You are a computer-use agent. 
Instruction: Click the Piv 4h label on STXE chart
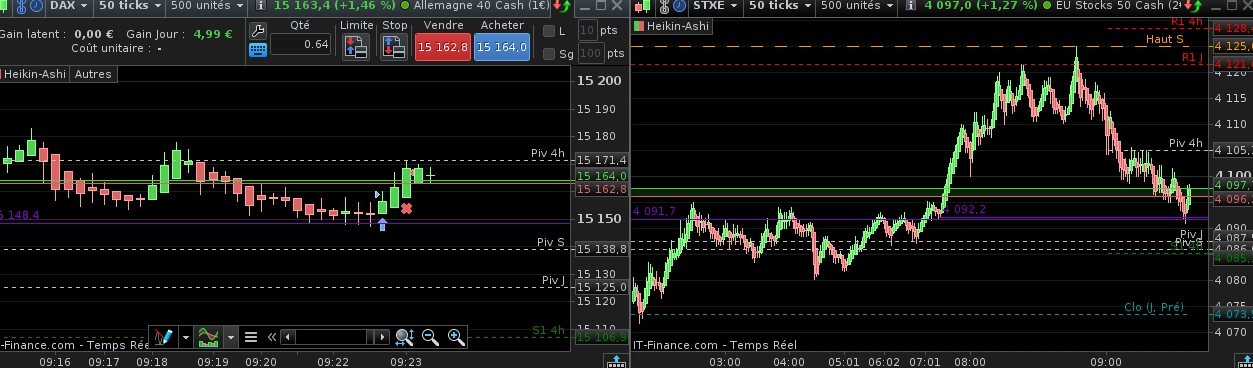pos(1186,143)
